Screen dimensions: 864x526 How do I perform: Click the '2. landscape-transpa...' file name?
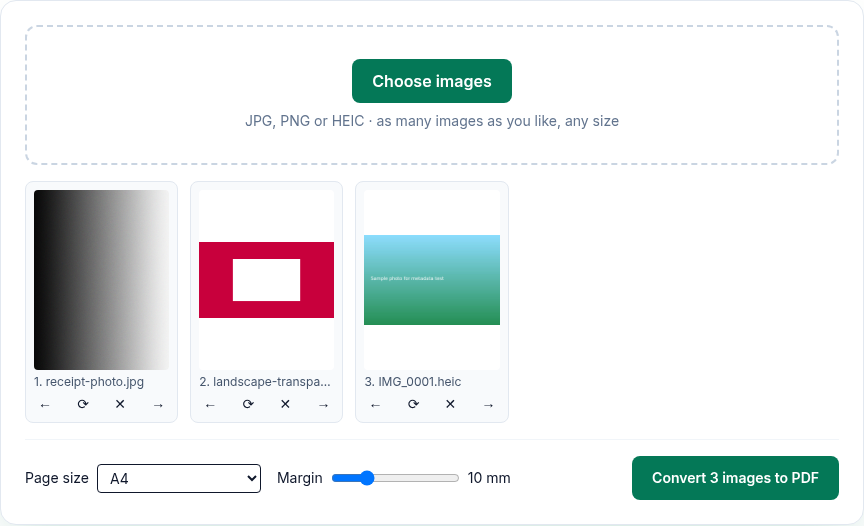tap(265, 382)
